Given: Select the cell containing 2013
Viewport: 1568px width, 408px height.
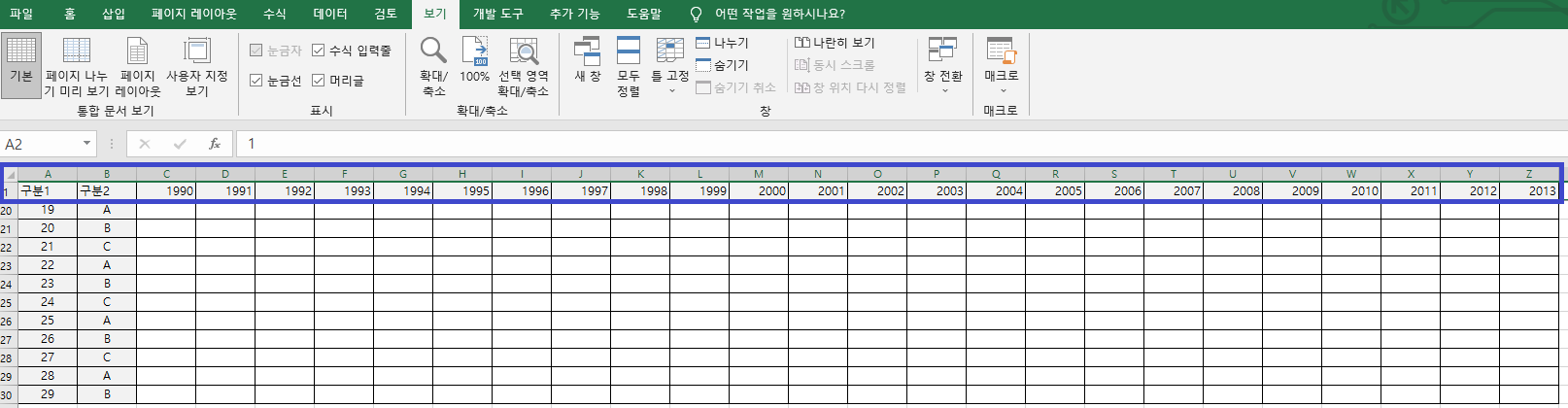Looking at the screenshot, I should (x=1529, y=191).
